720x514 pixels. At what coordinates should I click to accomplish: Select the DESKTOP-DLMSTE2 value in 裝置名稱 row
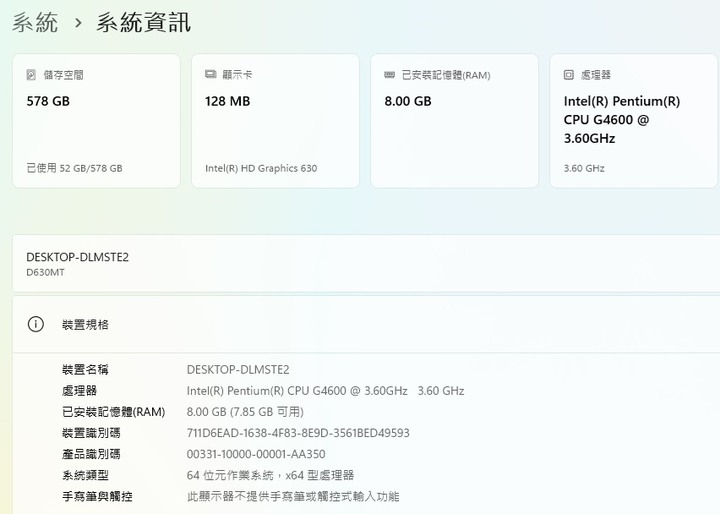(238, 369)
